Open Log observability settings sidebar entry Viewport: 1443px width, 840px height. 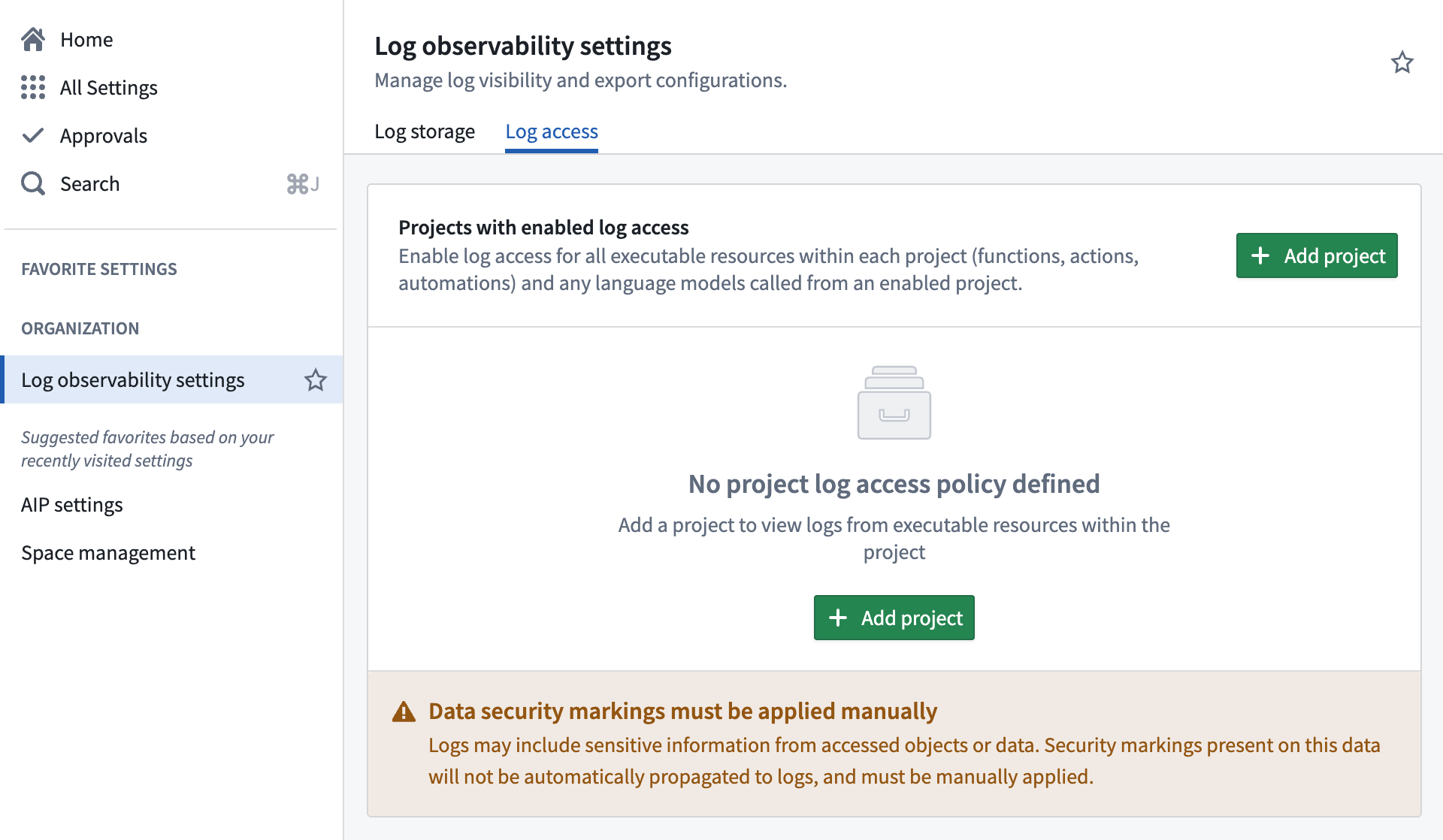[173, 380]
